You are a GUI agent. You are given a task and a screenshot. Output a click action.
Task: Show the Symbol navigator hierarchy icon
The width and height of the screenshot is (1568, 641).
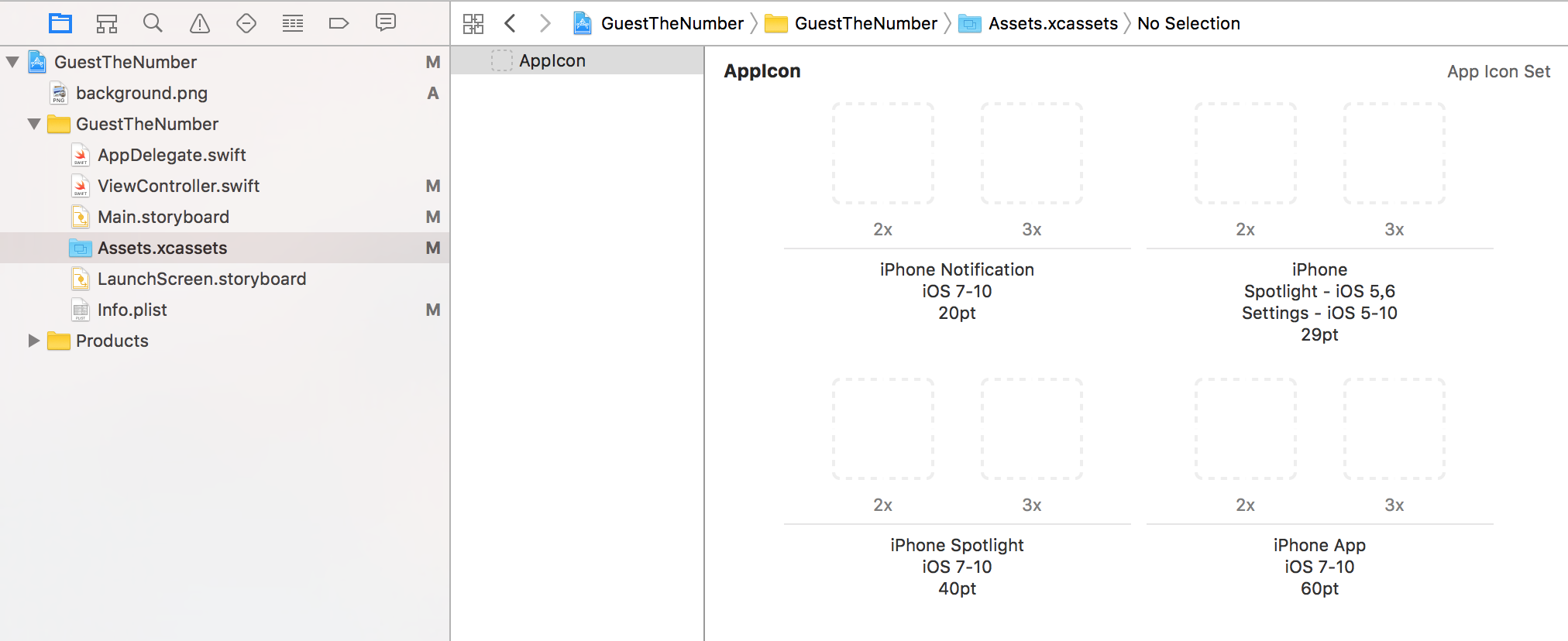coord(107,23)
